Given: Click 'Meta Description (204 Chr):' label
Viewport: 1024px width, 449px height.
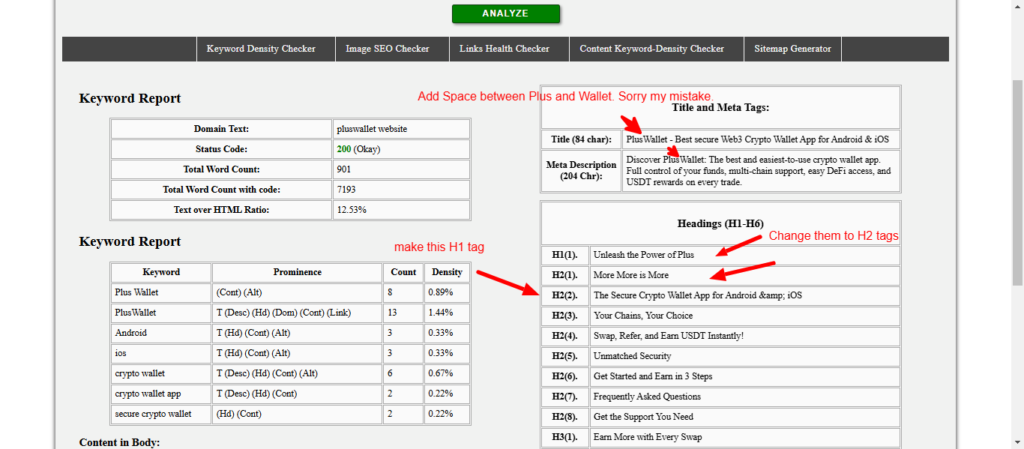Looking at the screenshot, I should 581,170.
